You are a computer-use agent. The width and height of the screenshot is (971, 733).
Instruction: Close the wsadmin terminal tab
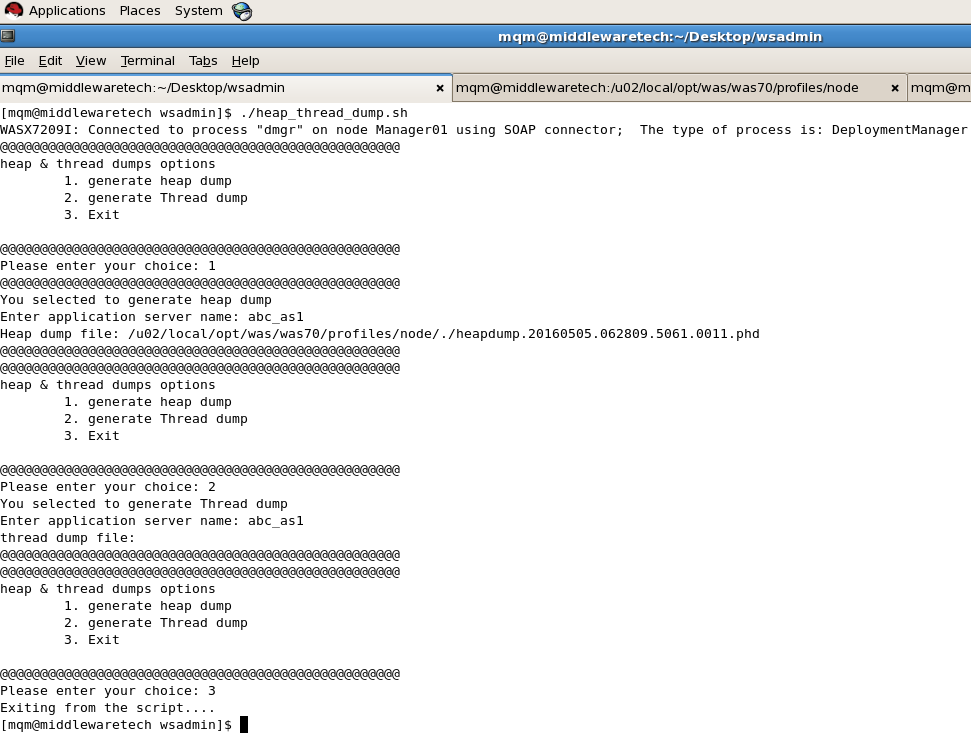[440, 88]
